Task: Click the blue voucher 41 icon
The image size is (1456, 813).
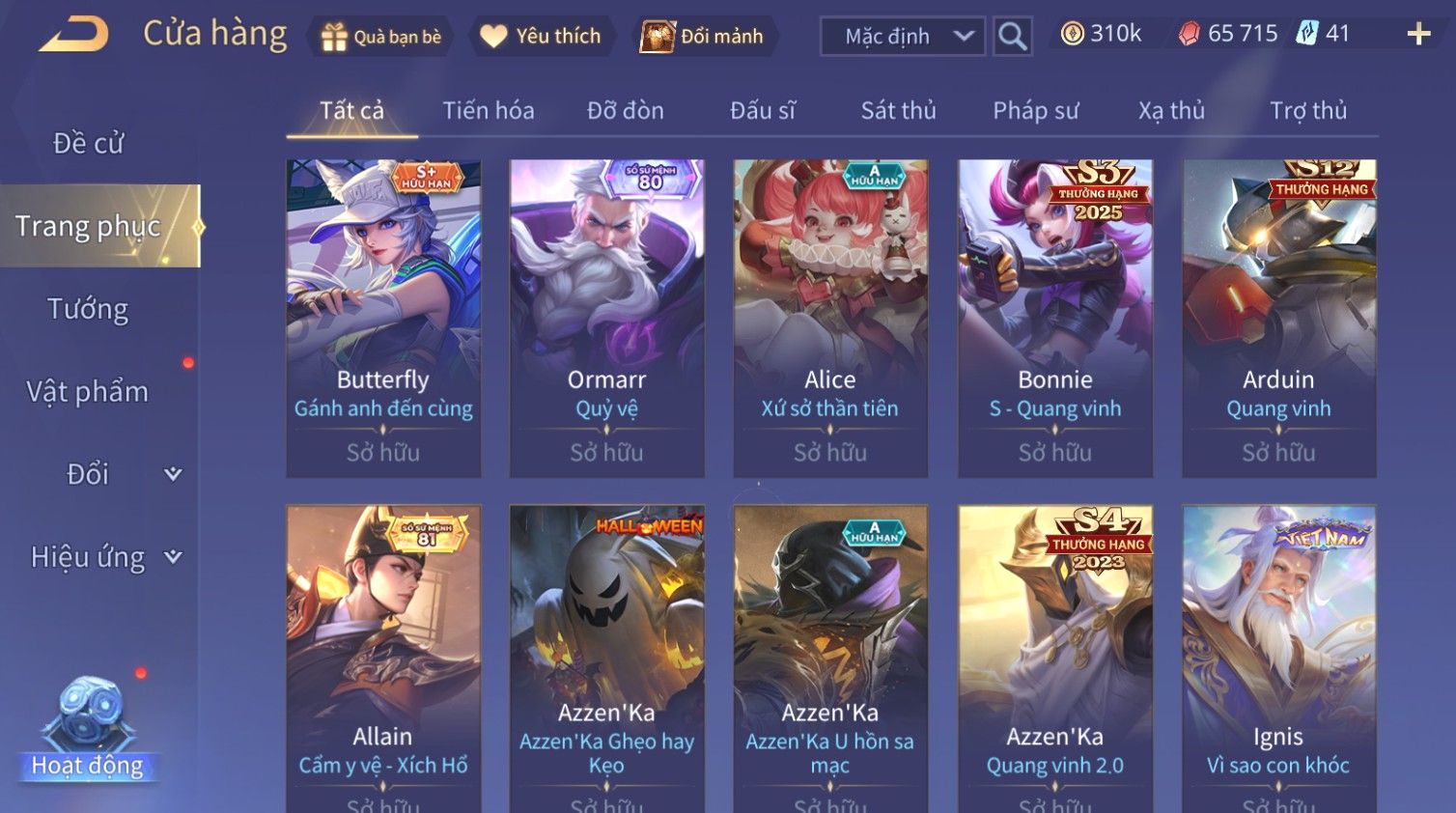Action: [1306, 34]
